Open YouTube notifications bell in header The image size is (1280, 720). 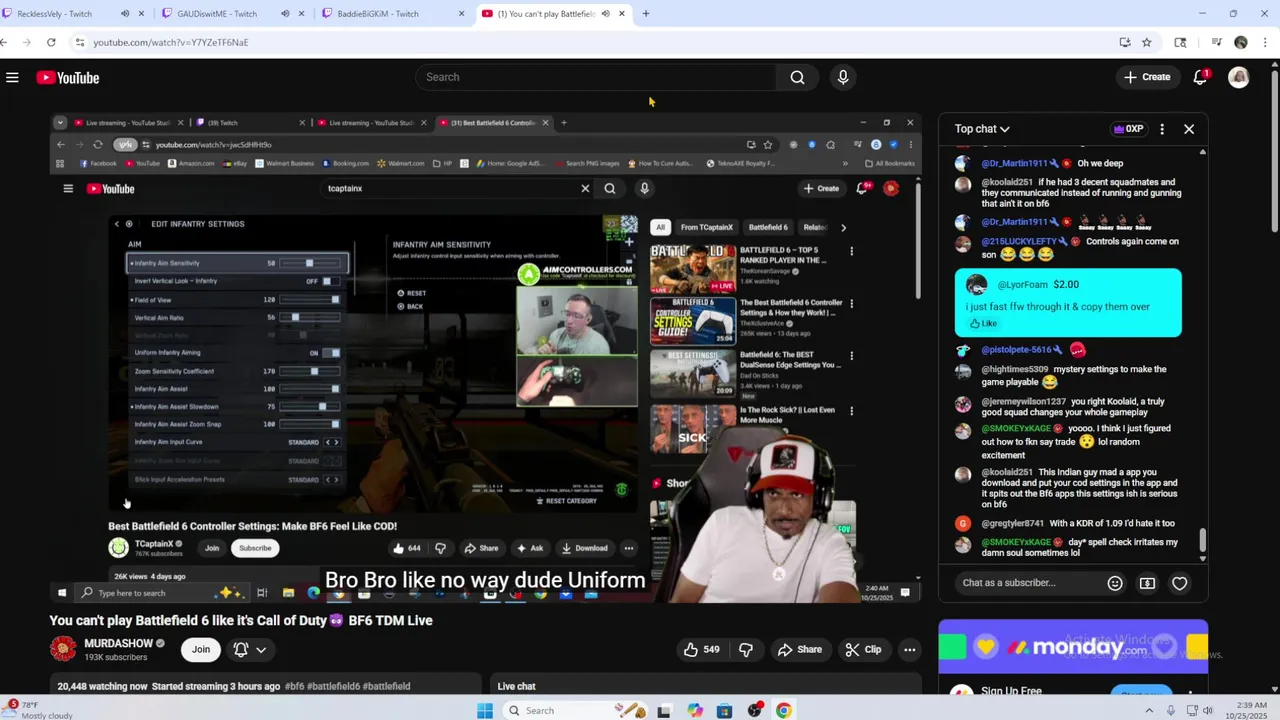pyautogui.click(x=1200, y=77)
